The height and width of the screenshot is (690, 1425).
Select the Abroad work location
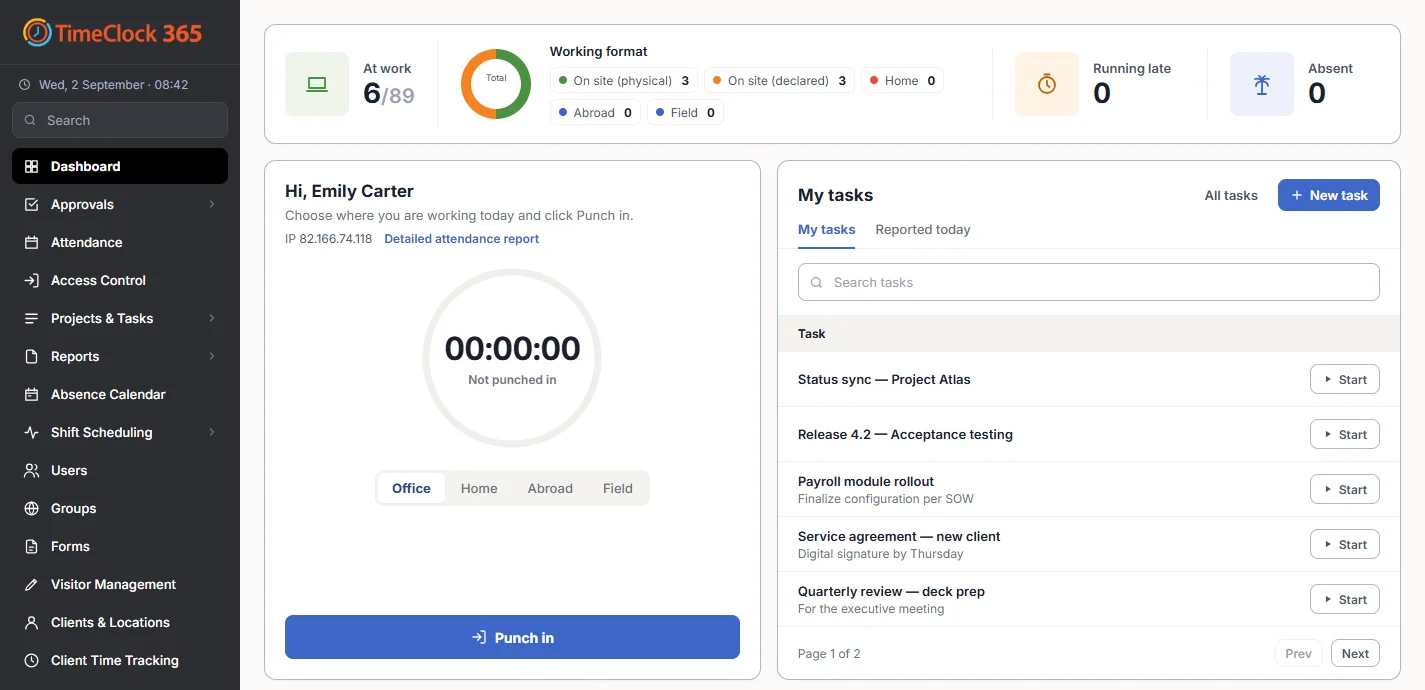point(550,488)
